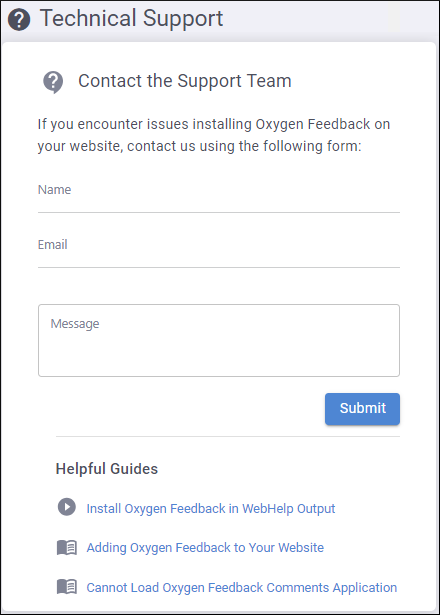
Task: Click the book icon beside Adding Oxygen Feedback
Action: click(x=67, y=547)
